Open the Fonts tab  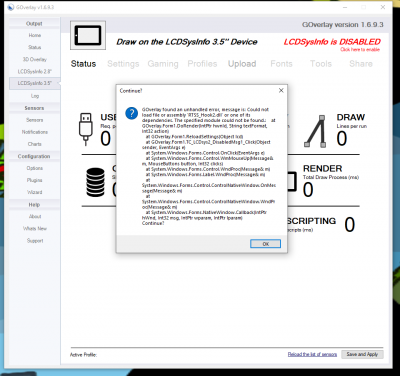coord(281,64)
